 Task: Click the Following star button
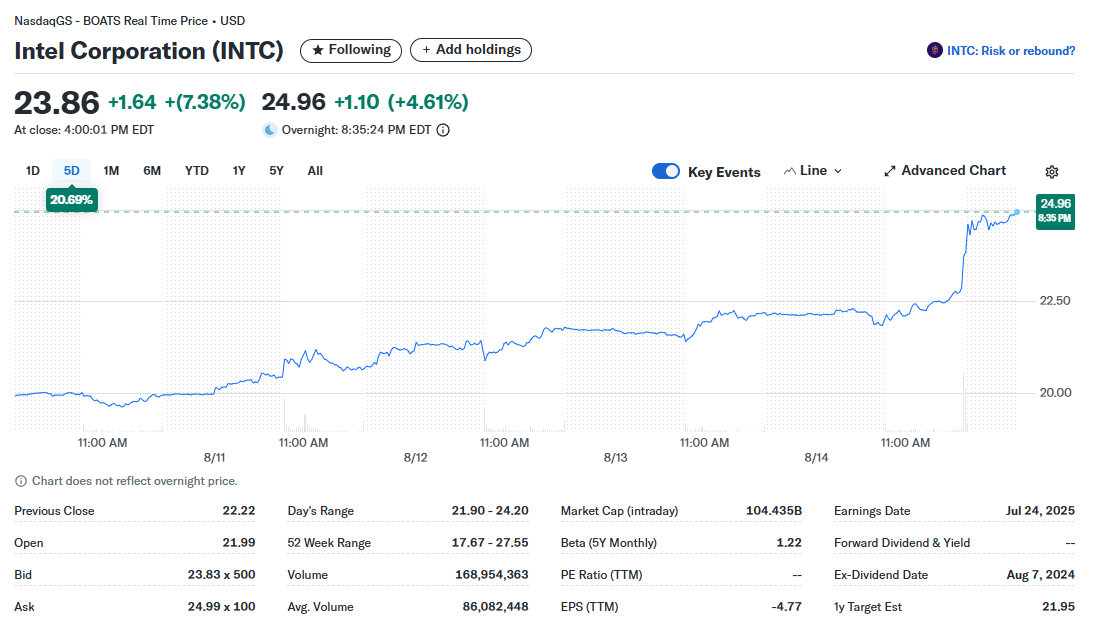tap(351, 50)
